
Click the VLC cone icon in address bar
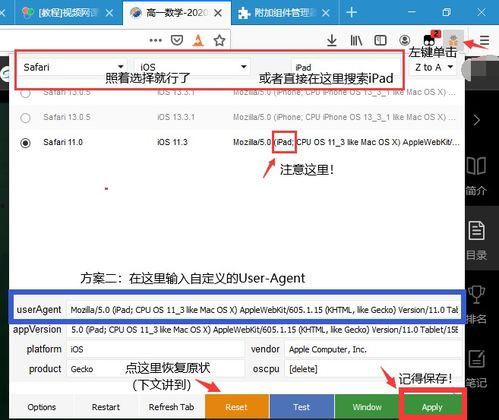pyautogui.click(x=198, y=40)
